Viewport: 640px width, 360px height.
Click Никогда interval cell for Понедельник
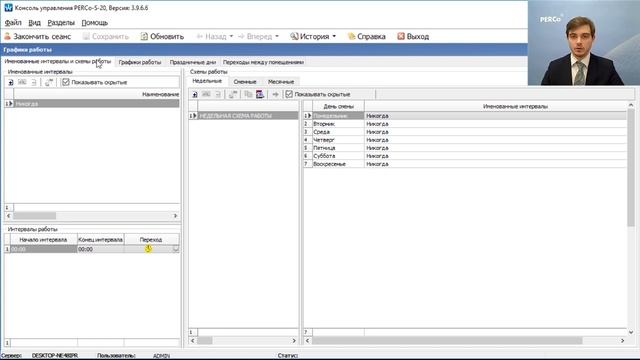(x=495, y=116)
